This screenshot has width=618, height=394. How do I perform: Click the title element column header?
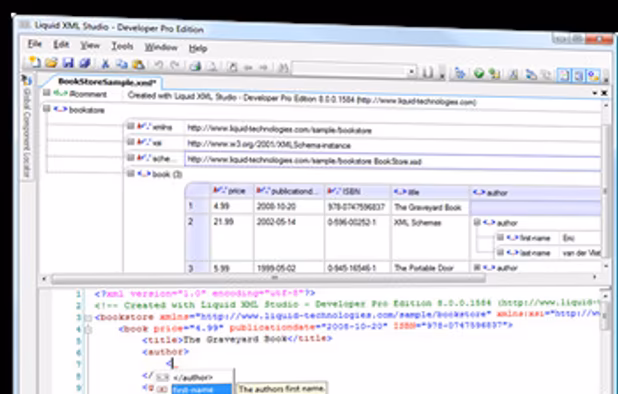tap(430, 192)
